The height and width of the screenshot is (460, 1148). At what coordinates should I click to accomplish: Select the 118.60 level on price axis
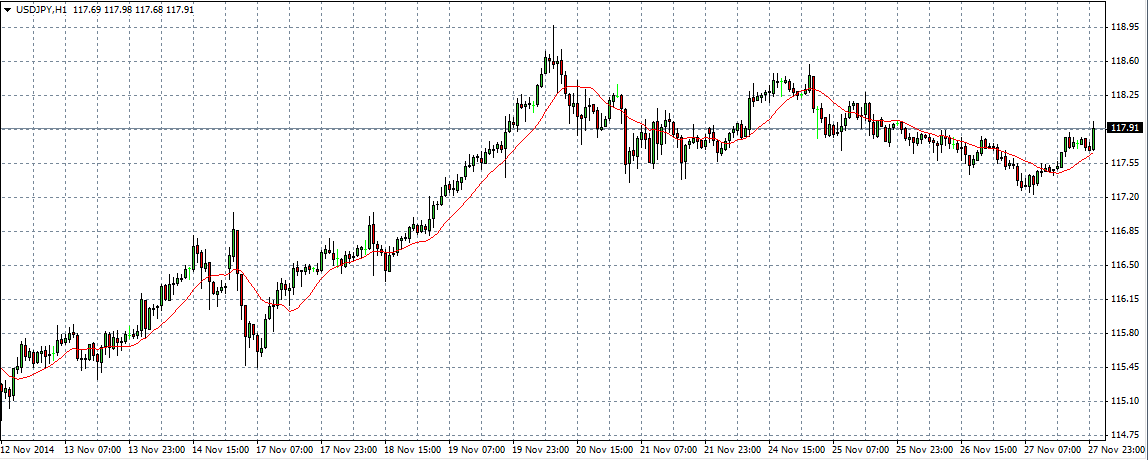1126,60
